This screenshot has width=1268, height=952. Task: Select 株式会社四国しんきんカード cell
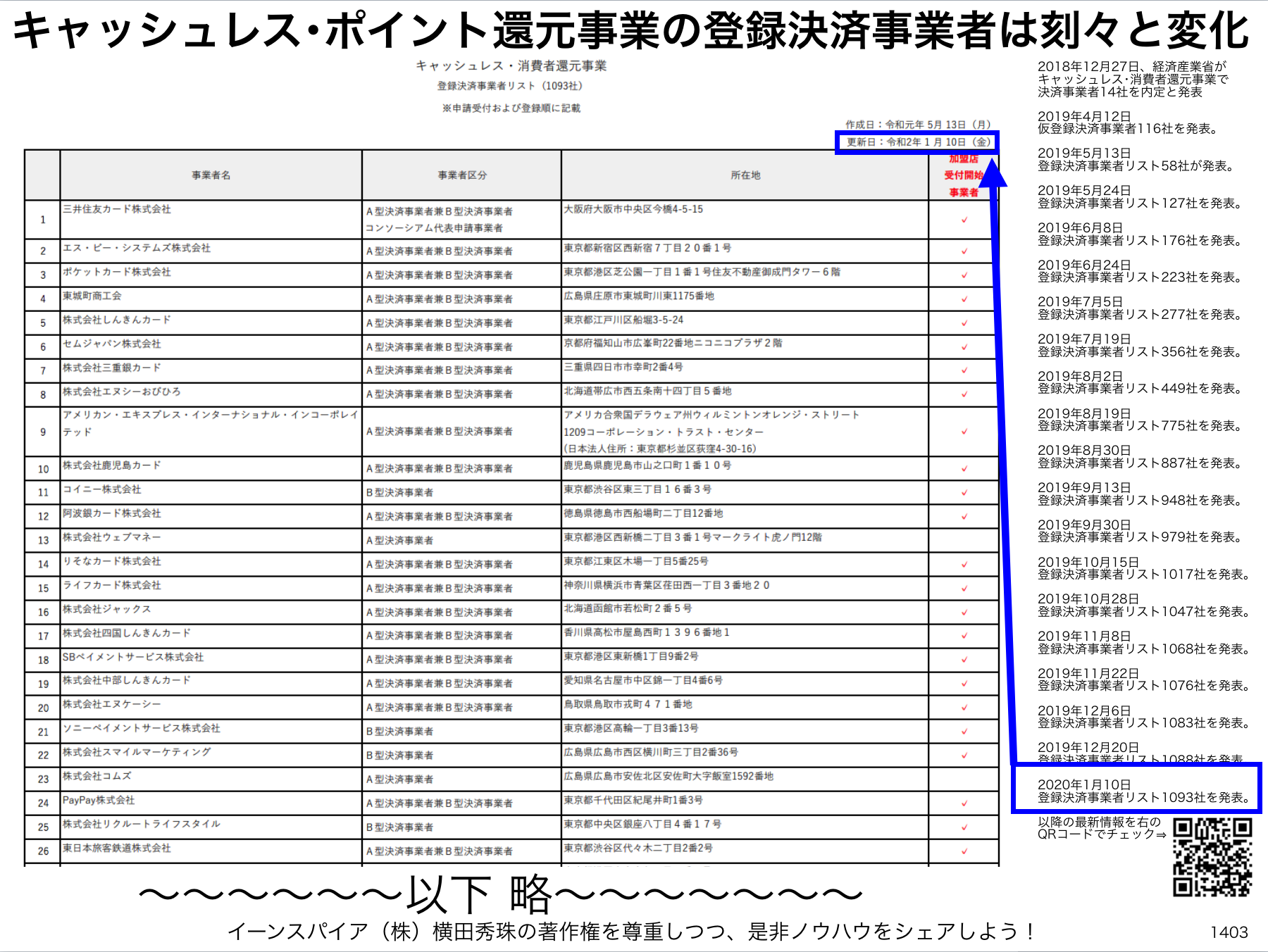127,633
